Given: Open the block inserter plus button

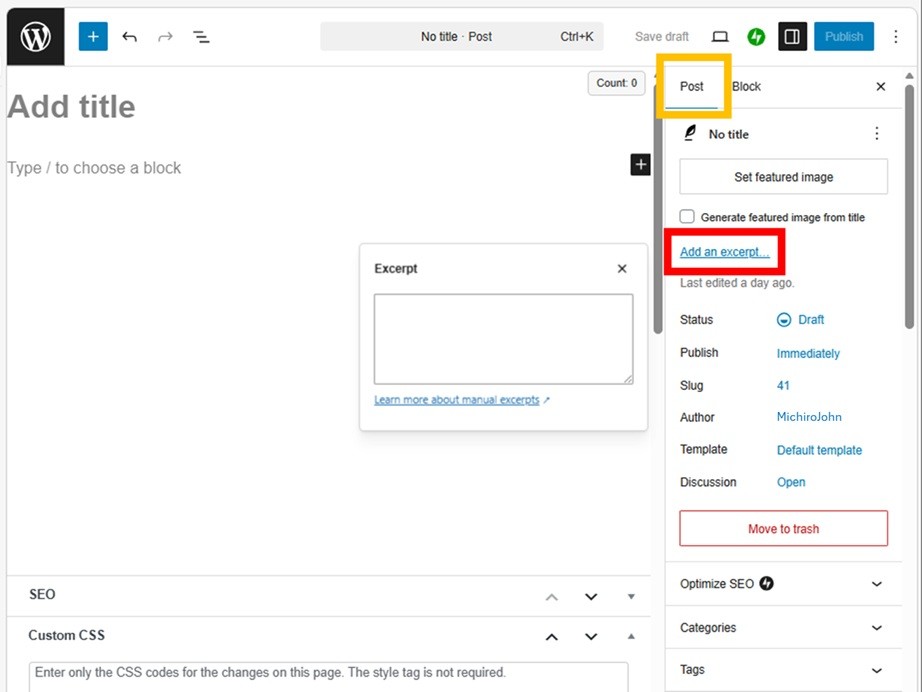Looking at the screenshot, I should (x=93, y=37).
